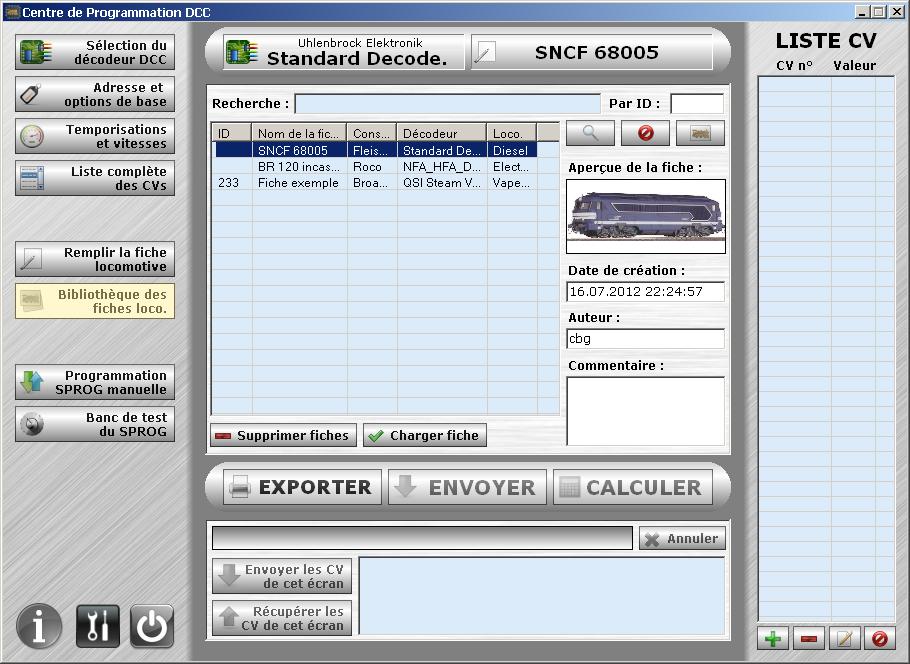This screenshot has width=910, height=664.
Task: Click Auteur field containing cbg
Action: coord(645,339)
